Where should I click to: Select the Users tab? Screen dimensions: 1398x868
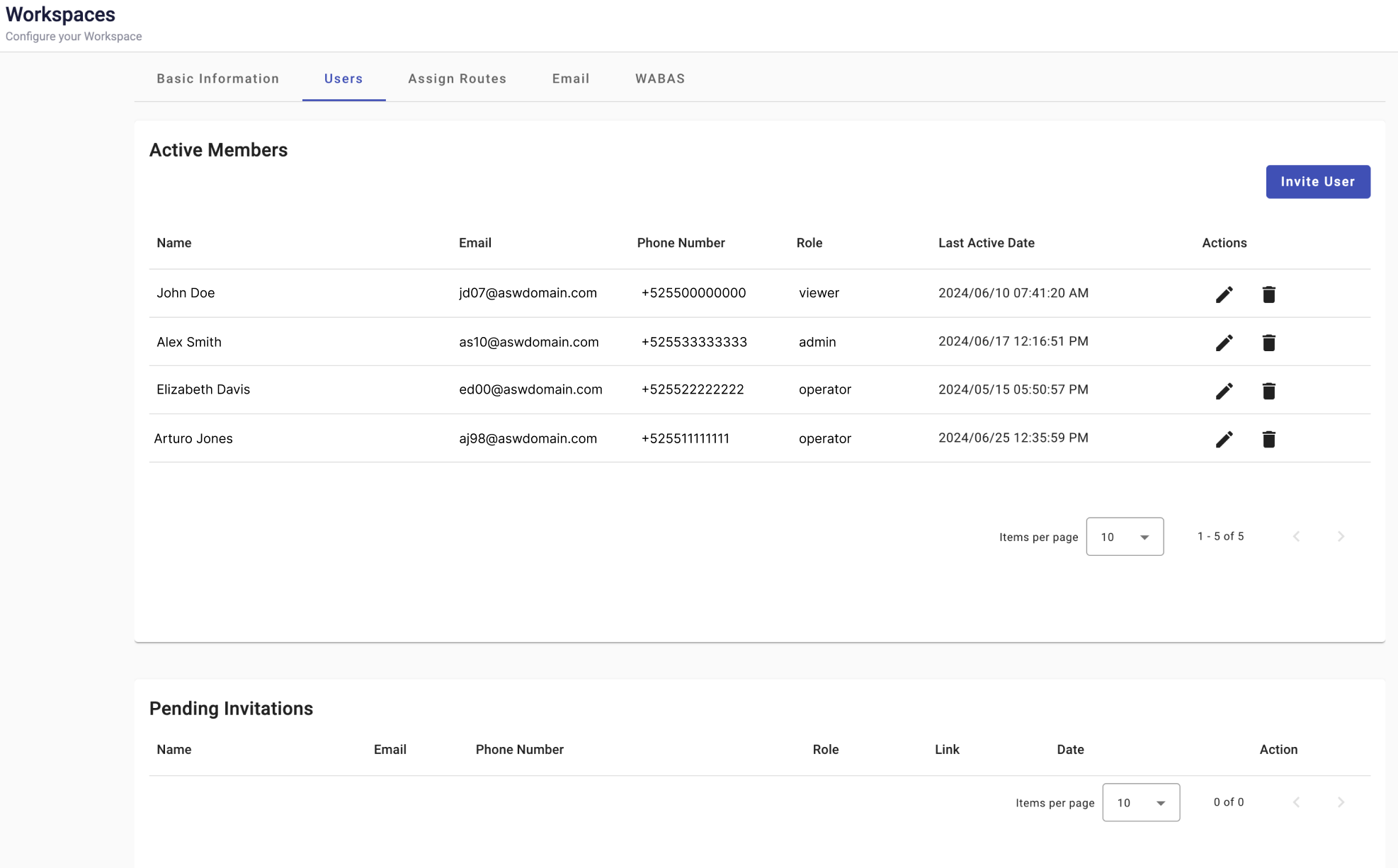click(343, 79)
